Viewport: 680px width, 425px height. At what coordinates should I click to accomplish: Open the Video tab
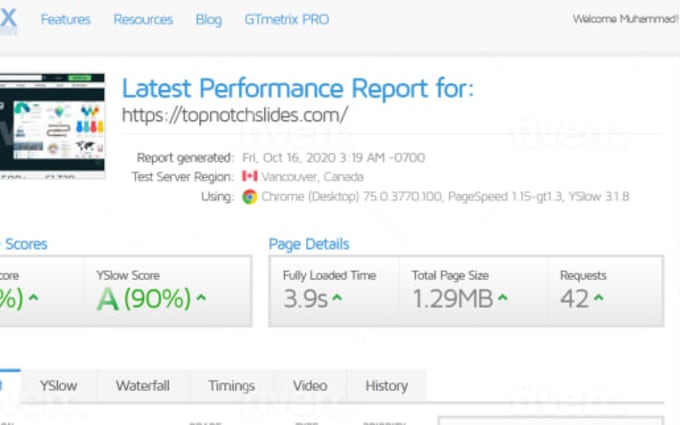coord(310,386)
